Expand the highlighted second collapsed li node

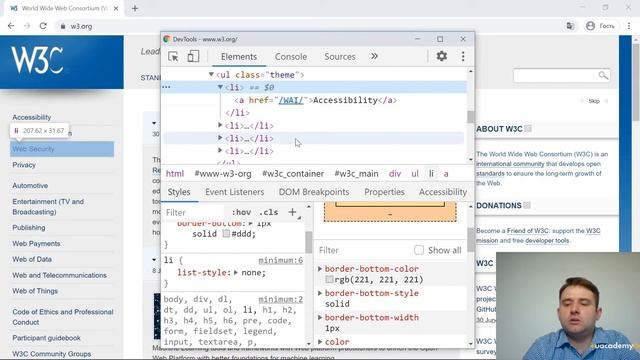click(220, 138)
